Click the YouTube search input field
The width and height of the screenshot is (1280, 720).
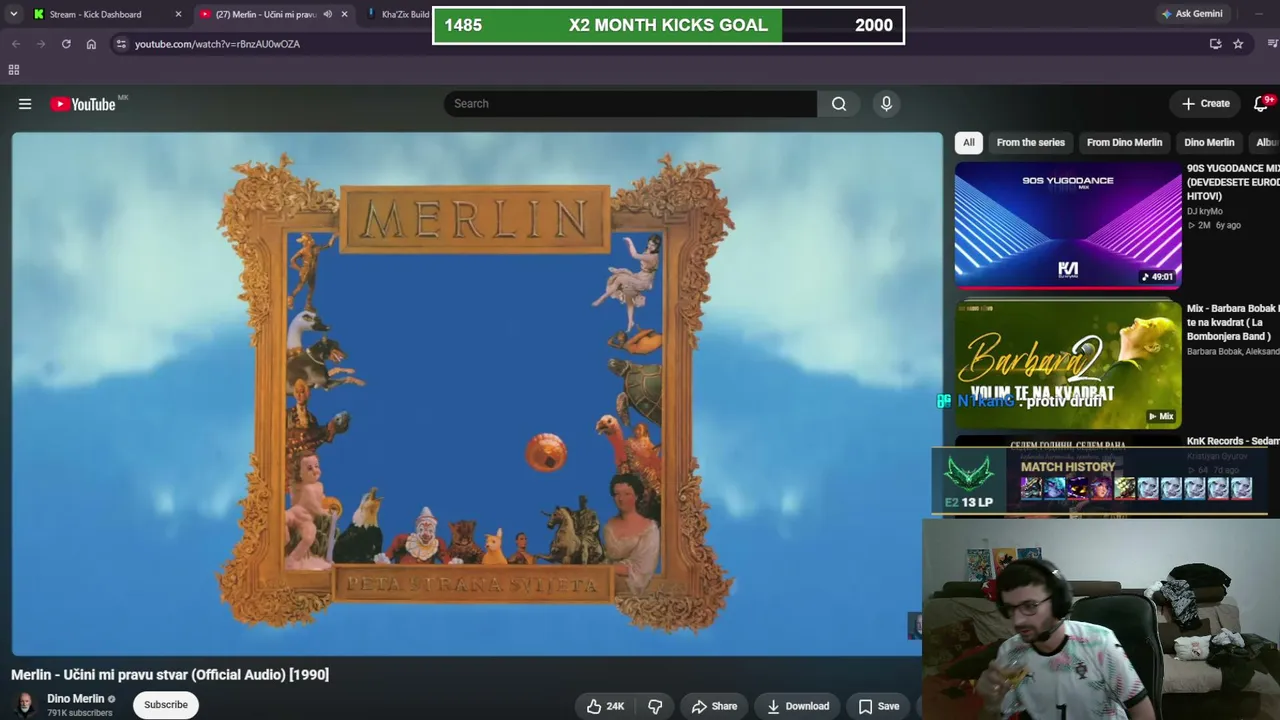(630, 104)
